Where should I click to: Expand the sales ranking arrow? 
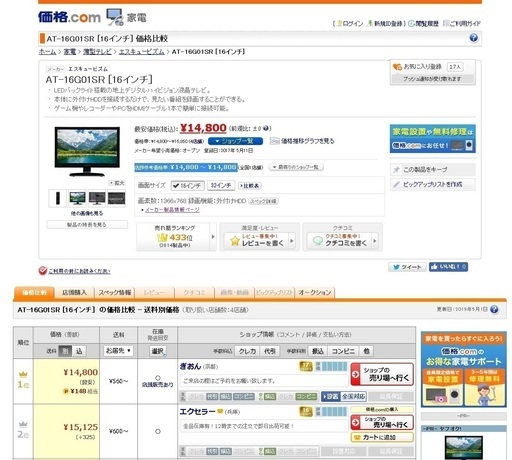pos(213,237)
